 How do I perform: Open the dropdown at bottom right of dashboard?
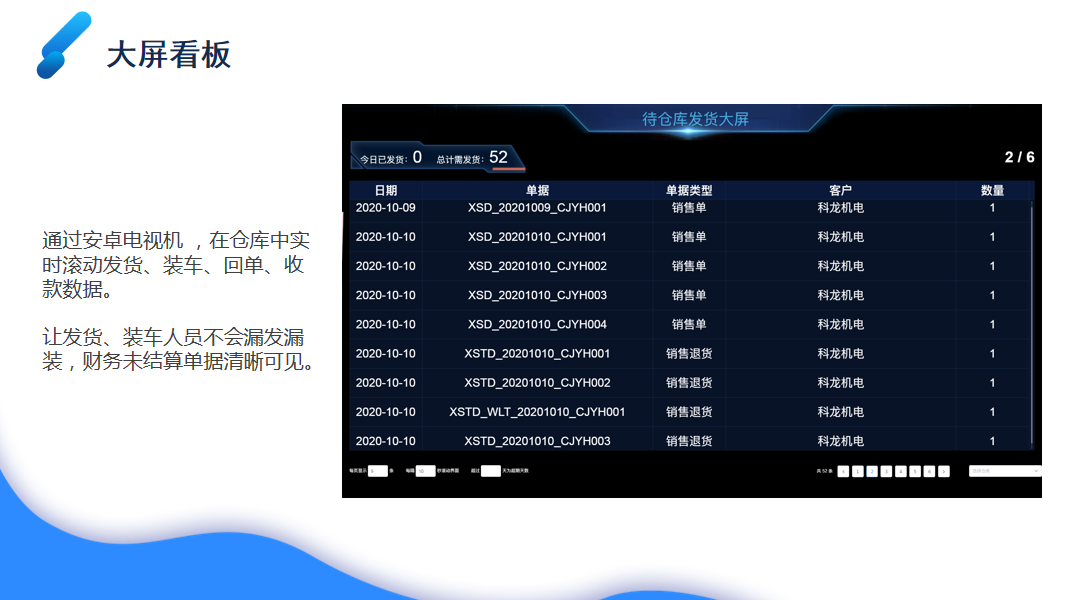pyautogui.click(x=1004, y=471)
